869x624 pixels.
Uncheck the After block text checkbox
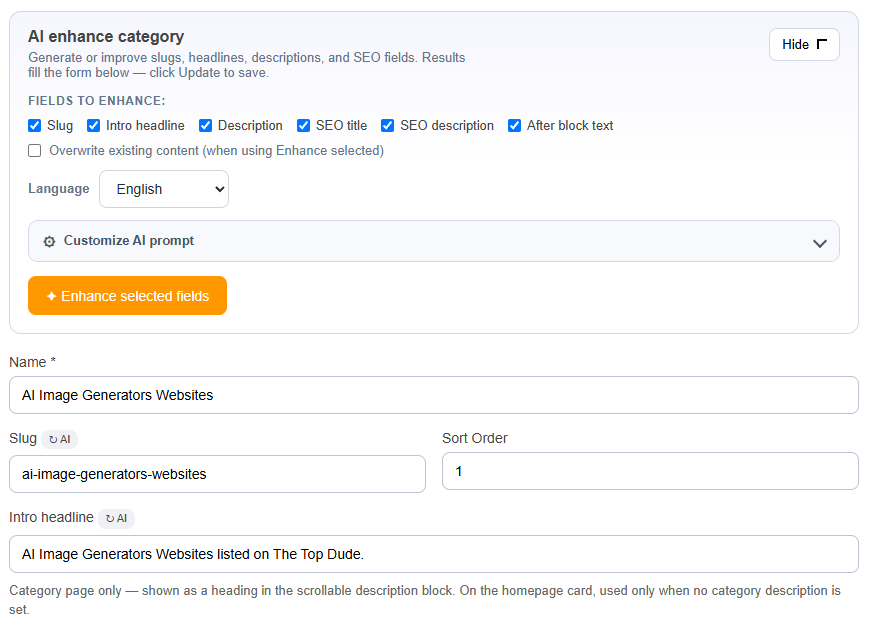click(x=514, y=126)
